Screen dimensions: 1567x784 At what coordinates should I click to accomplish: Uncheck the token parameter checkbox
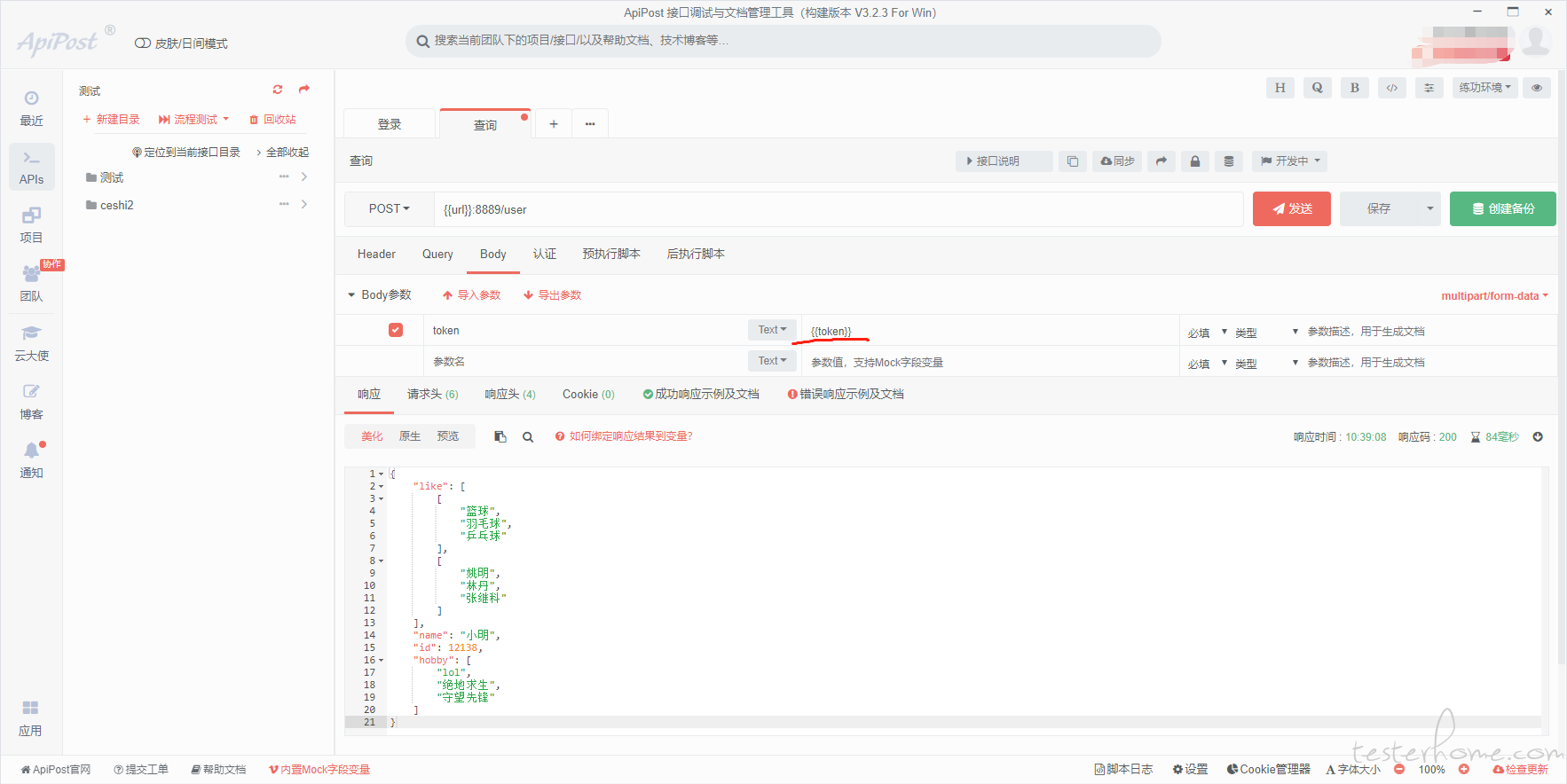[396, 330]
